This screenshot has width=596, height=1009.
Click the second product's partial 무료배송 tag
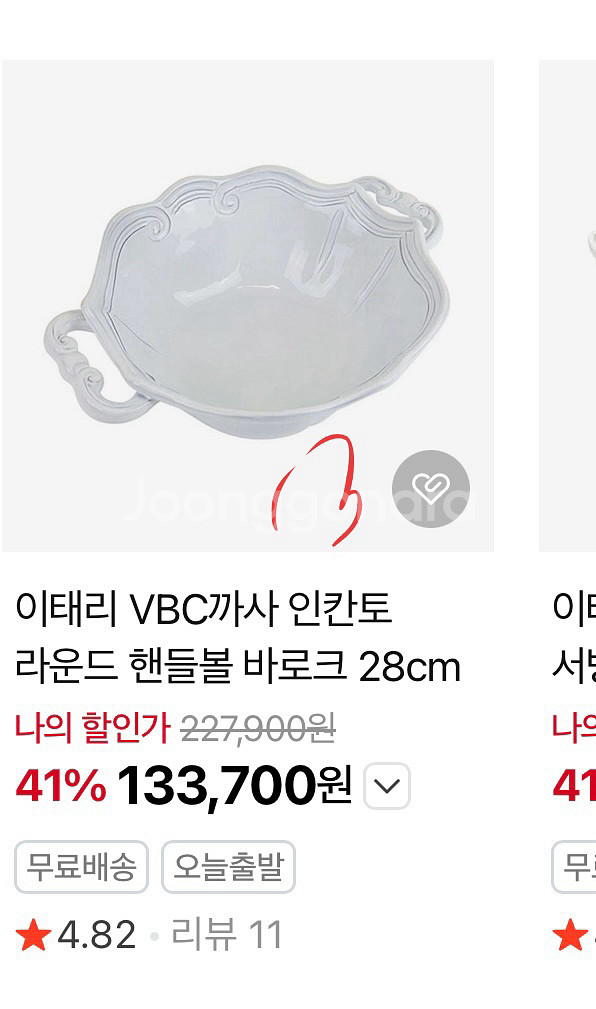(x=574, y=866)
